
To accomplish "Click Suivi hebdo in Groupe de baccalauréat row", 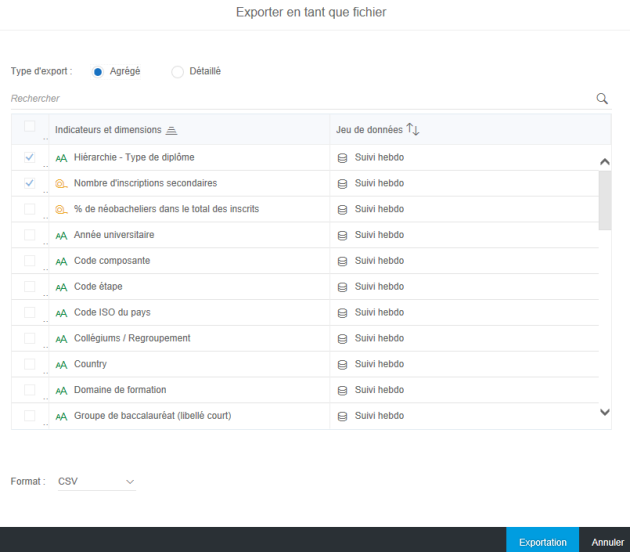I will 379,415.
